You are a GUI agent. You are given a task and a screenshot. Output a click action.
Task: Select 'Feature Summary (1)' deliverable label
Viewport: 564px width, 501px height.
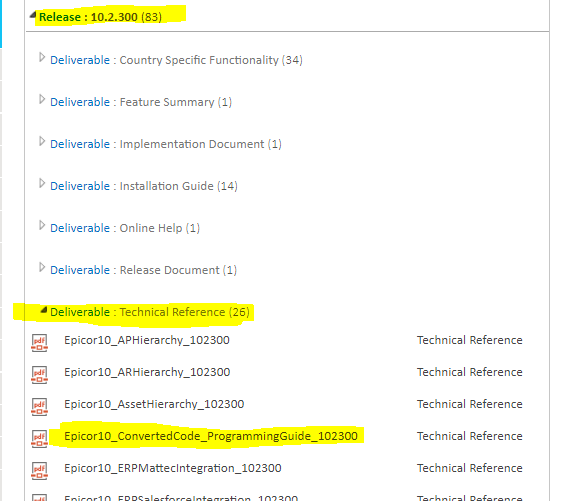[x=176, y=102]
